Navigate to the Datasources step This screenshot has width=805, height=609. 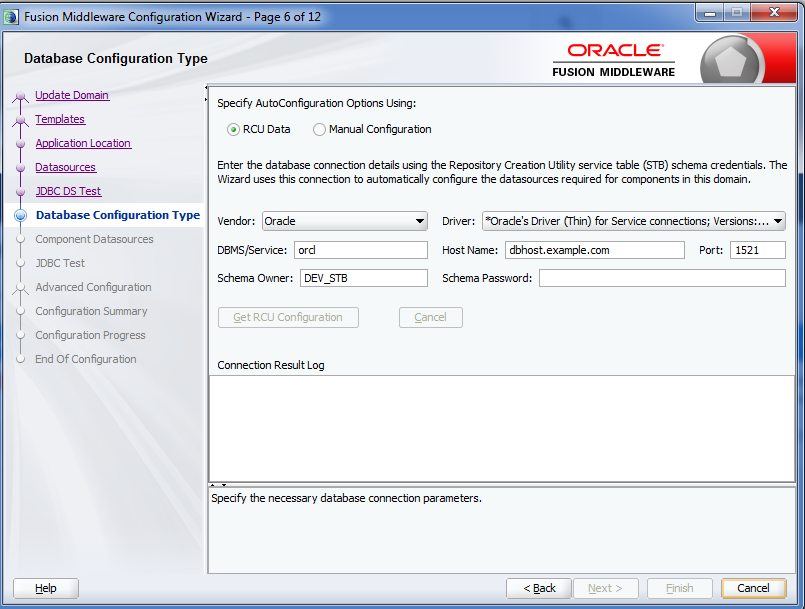tap(65, 167)
